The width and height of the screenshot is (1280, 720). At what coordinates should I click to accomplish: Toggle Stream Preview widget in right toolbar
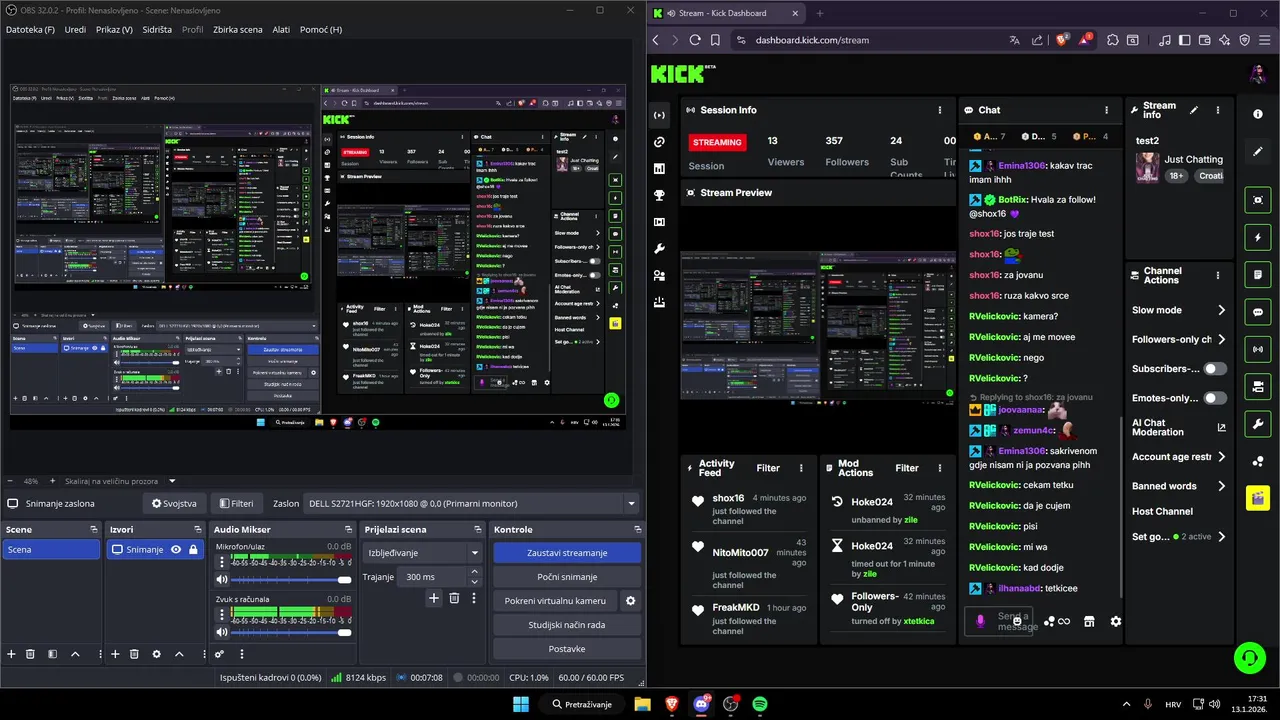1258,200
